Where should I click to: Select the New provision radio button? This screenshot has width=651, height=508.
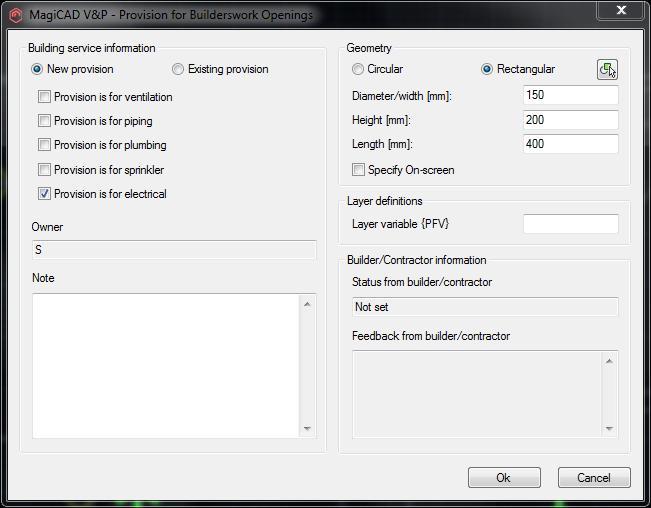37,69
